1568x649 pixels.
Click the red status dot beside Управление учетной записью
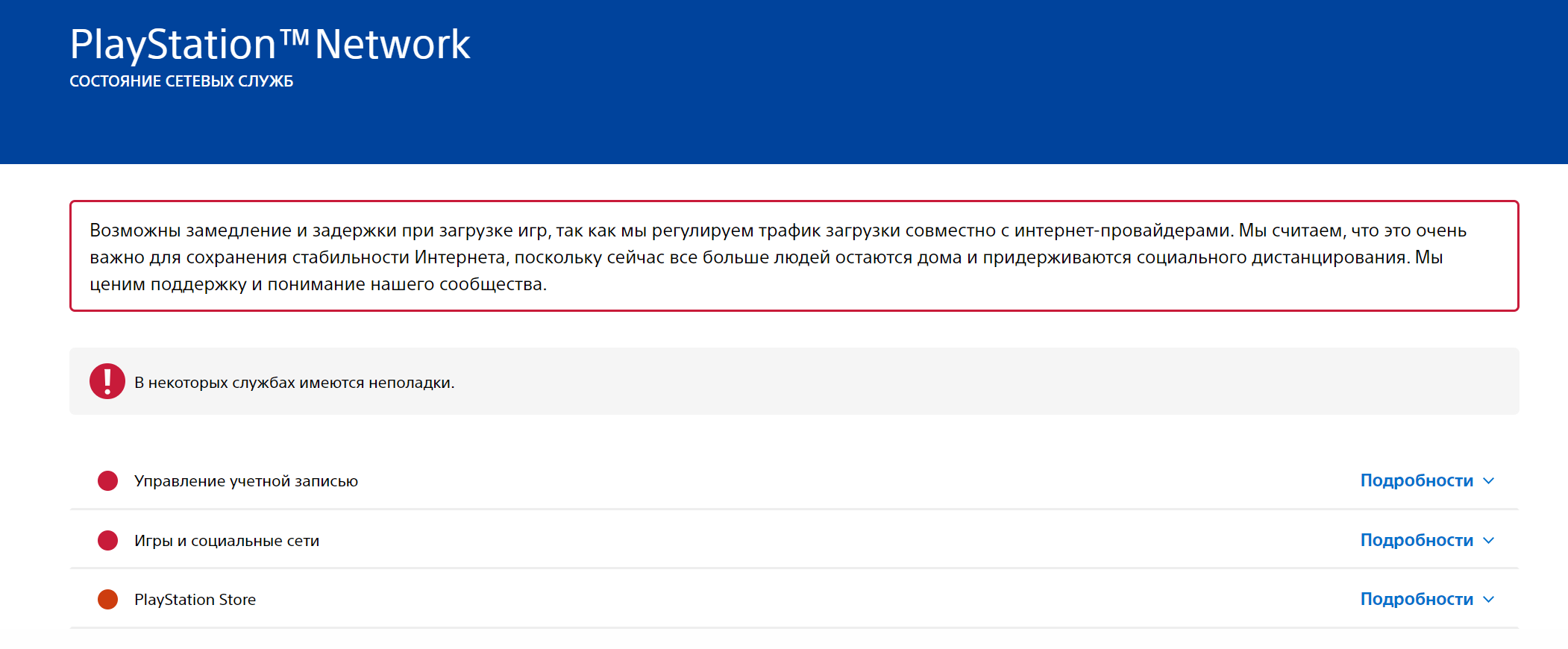point(108,480)
